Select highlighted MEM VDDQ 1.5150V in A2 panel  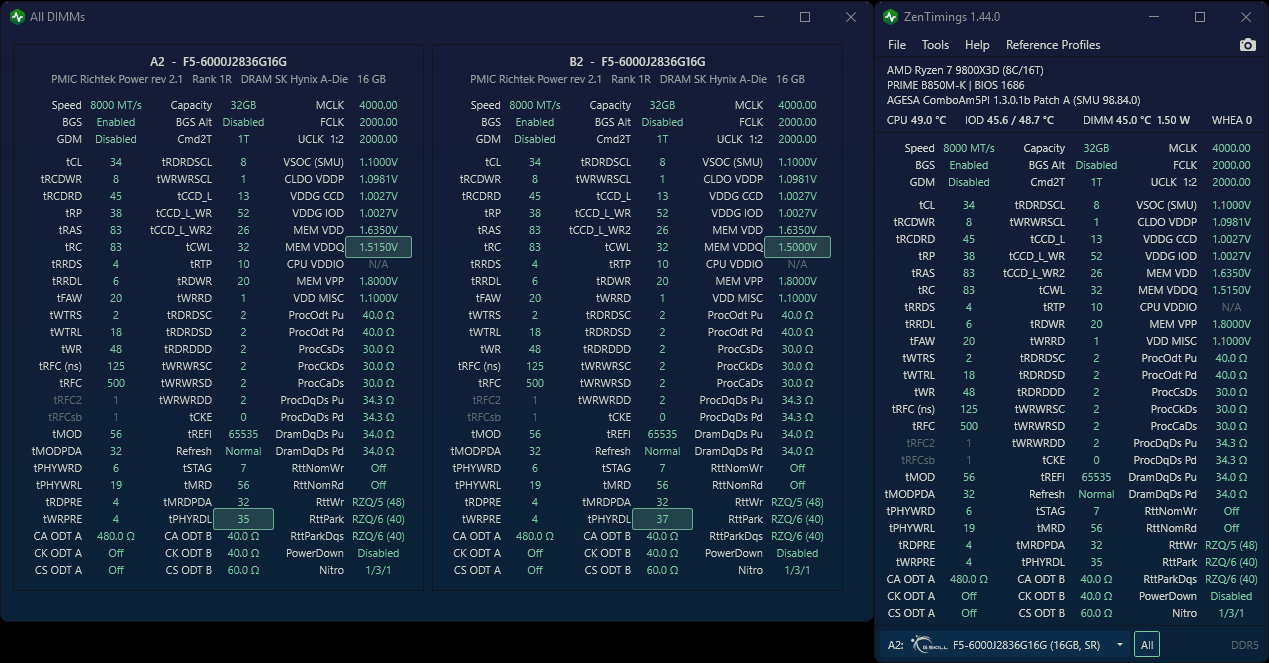point(378,247)
